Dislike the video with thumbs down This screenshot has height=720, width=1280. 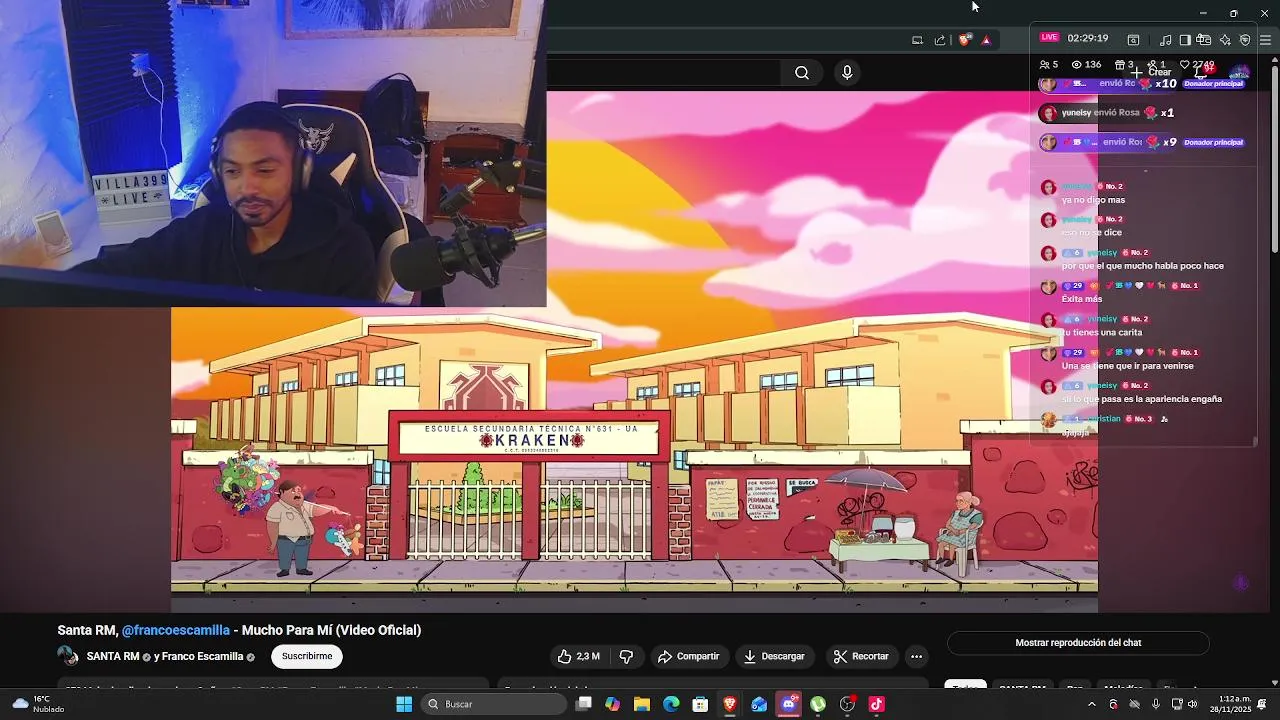627,656
